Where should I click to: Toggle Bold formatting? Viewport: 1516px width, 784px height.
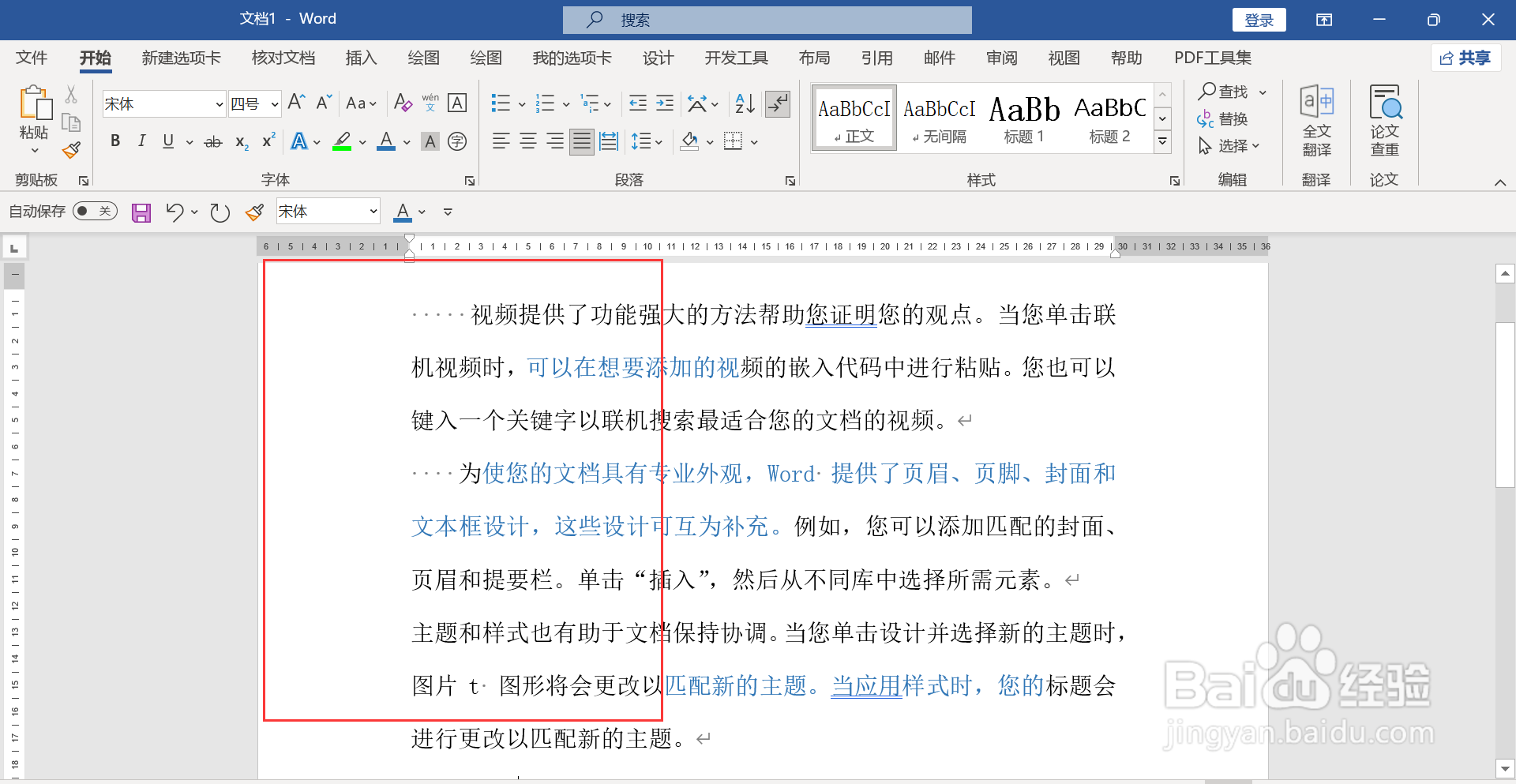coord(115,141)
